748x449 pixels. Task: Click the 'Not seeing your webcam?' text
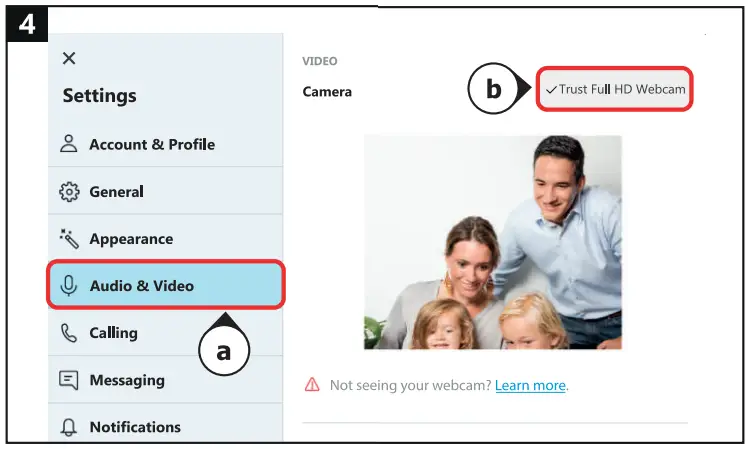[410, 385]
